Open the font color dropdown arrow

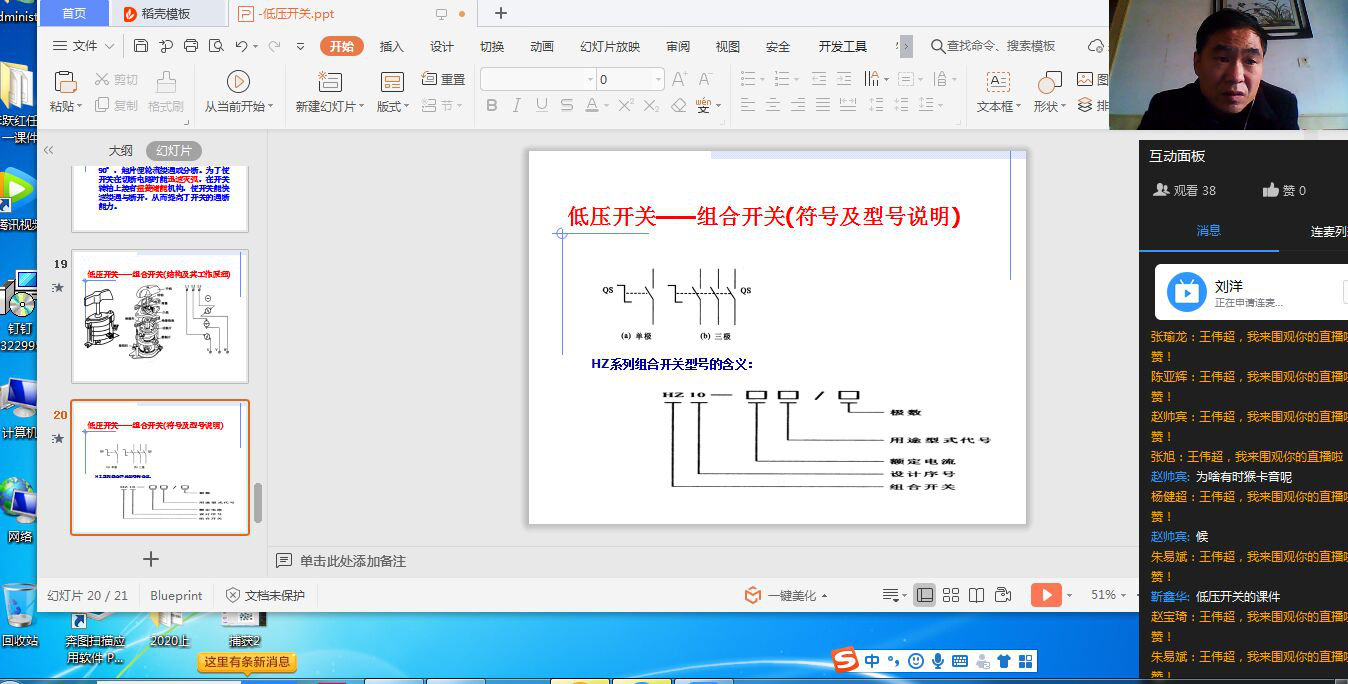(x=606, y=106)
